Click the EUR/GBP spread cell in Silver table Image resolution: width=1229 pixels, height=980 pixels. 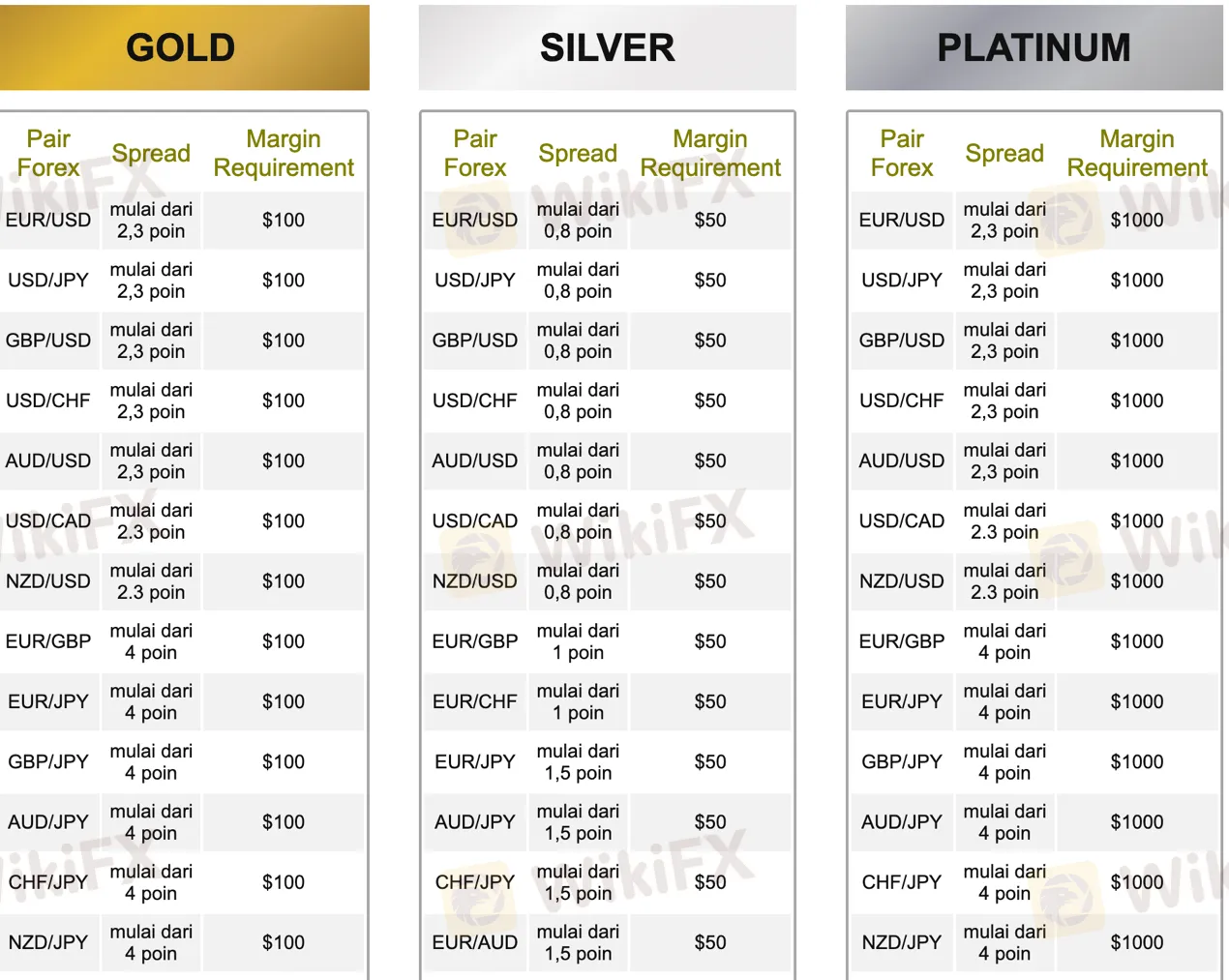coord(578,641)
